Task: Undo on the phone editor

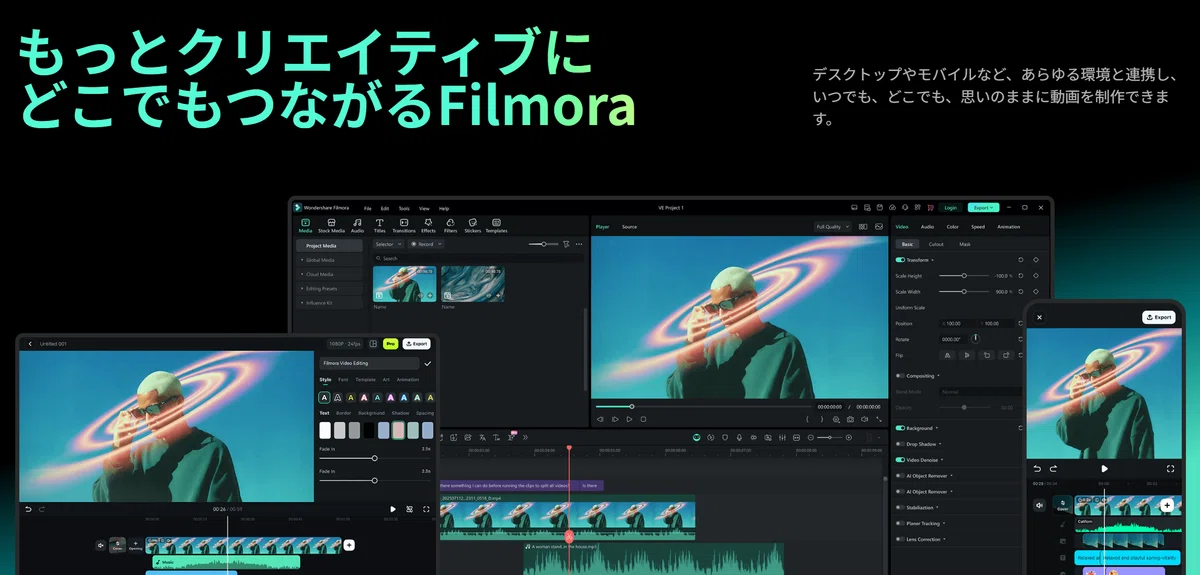Action: coord(1037,468)
